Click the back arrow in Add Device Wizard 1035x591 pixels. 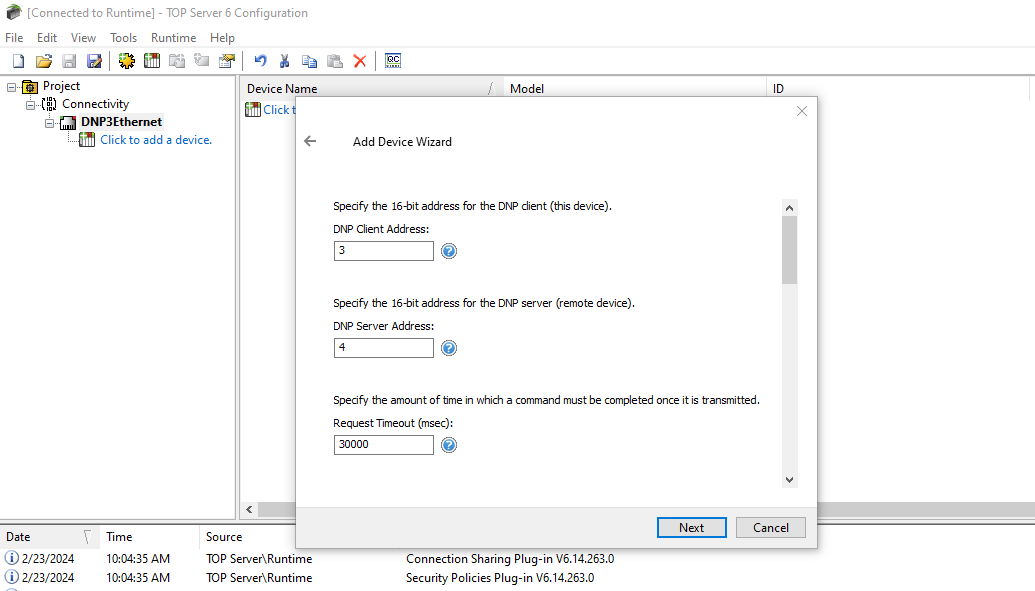310,141
